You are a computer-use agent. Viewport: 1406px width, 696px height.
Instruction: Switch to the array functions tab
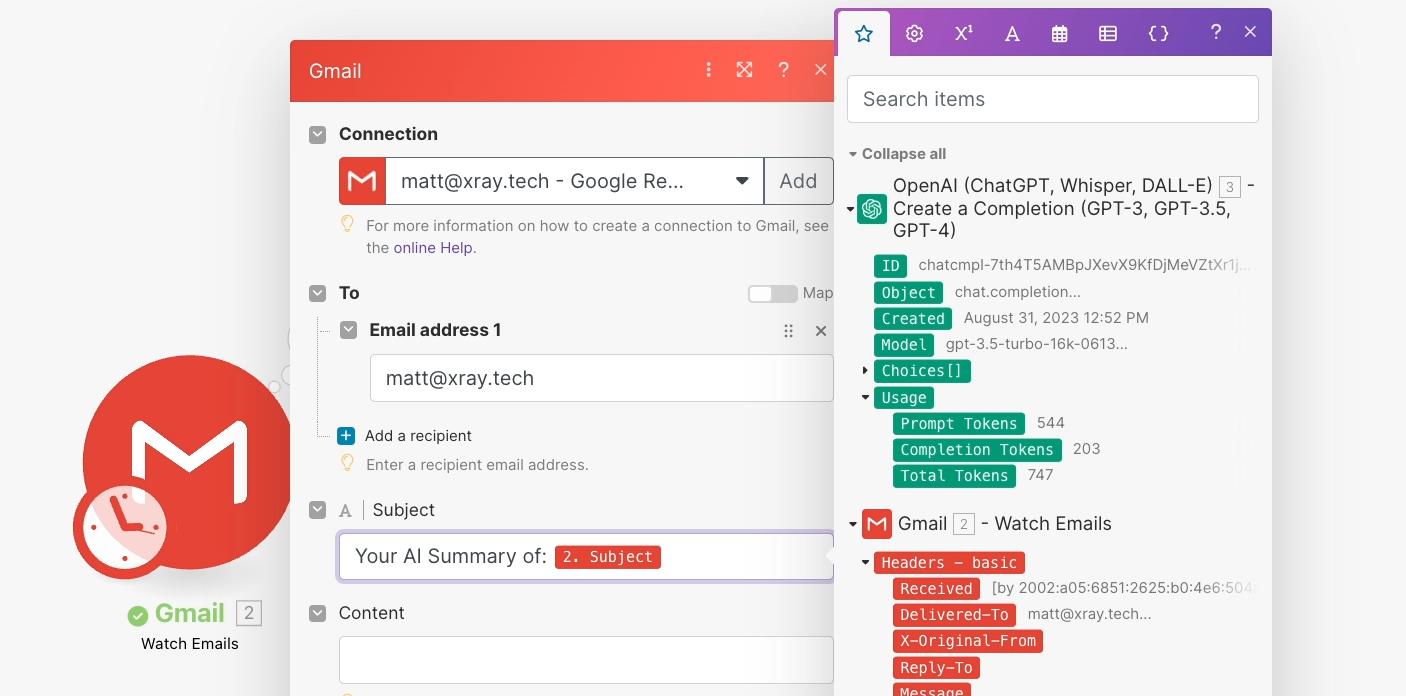(x=1108, y=33)
